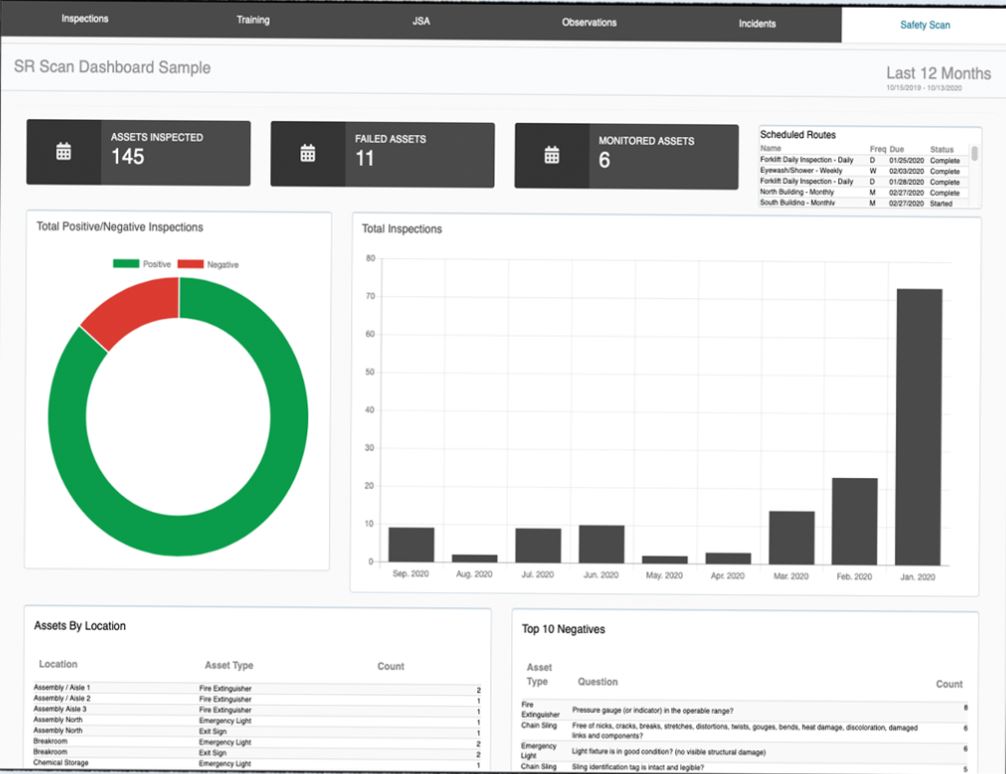Select the Mar. 2020 bar
Image resolution: width=1006 pixels, height=774 pixels.
[792, 538]
